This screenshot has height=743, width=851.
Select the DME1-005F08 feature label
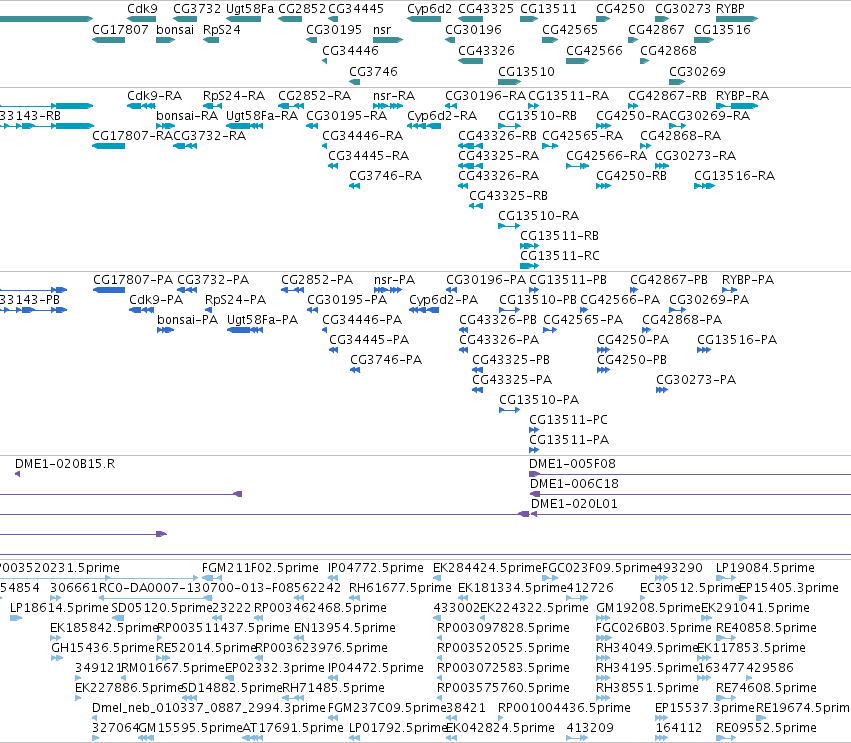point(573,463)
